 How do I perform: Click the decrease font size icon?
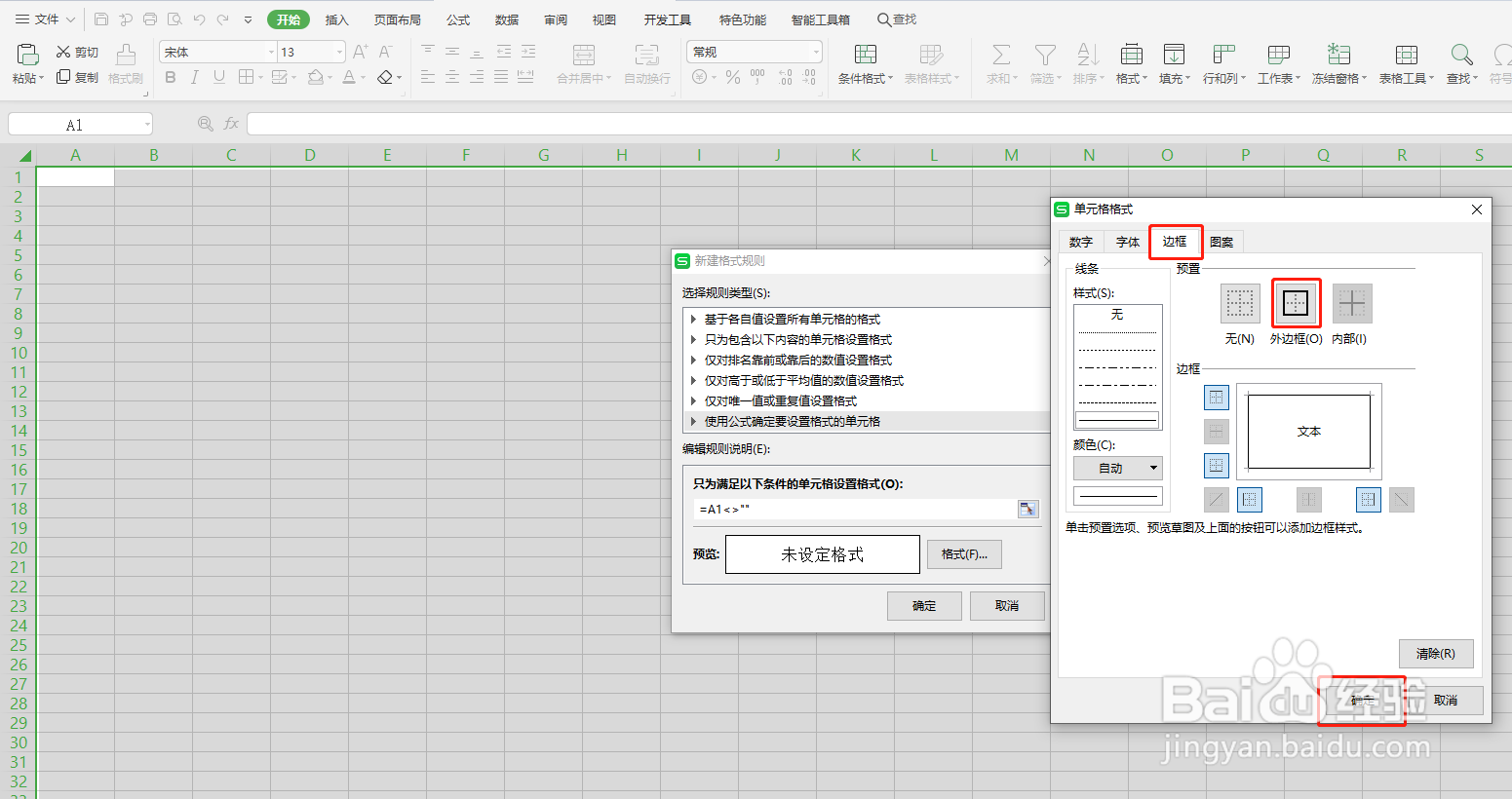[x=385, y=52]
